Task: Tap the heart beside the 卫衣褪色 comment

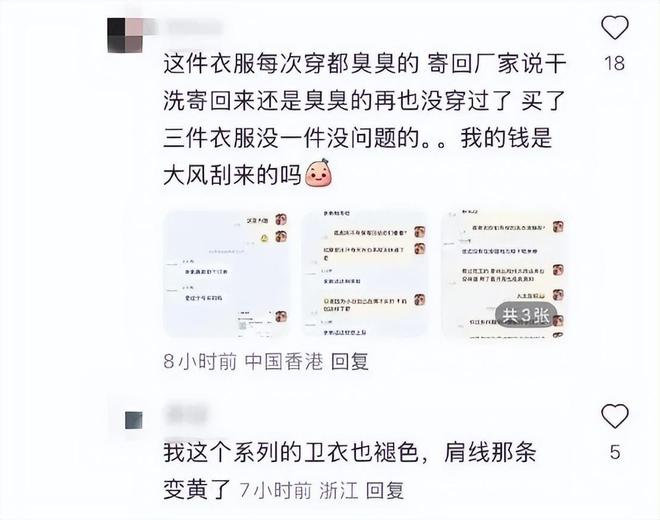Action: 615,416
